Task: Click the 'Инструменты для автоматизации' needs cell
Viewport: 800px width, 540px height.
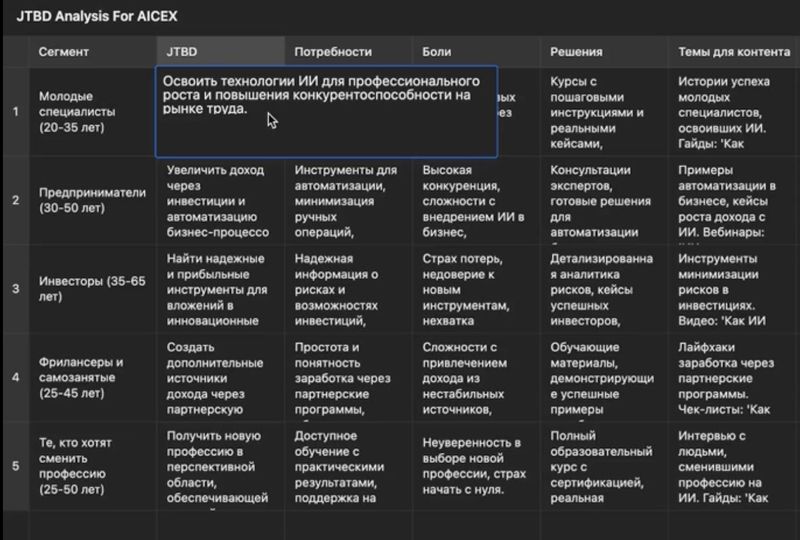Action: click(348, 201)
